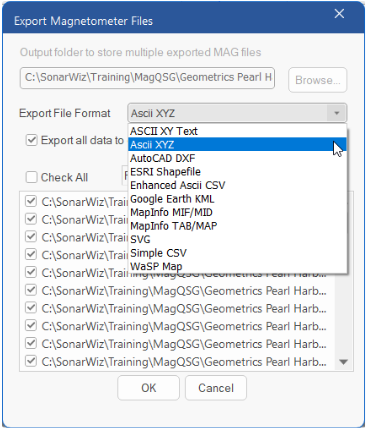Image resolution: width=368 pixels, height=430 pixels.
Task: Close the Export Magnetometer Files dialog
Action: click(x=339, y=14)
